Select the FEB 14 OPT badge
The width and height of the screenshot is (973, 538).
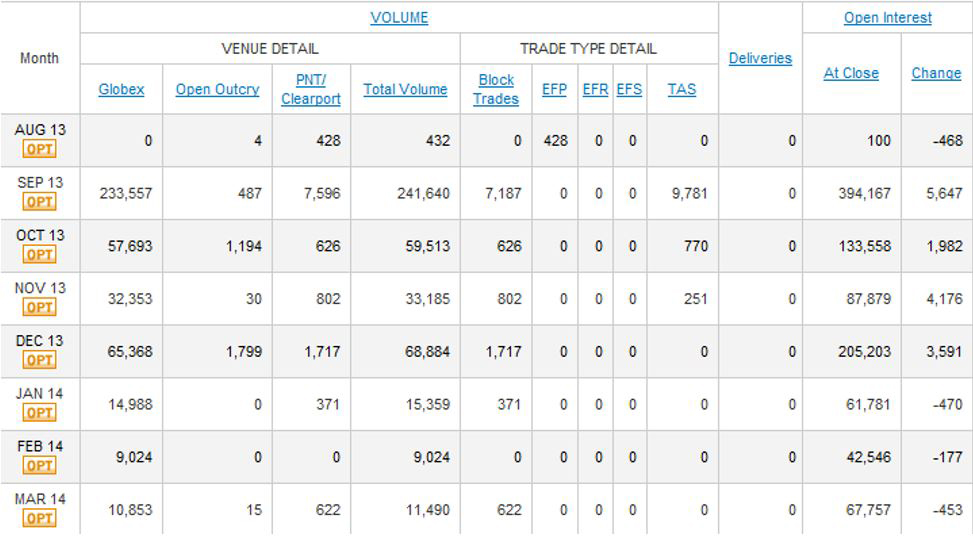click(40, 465)
